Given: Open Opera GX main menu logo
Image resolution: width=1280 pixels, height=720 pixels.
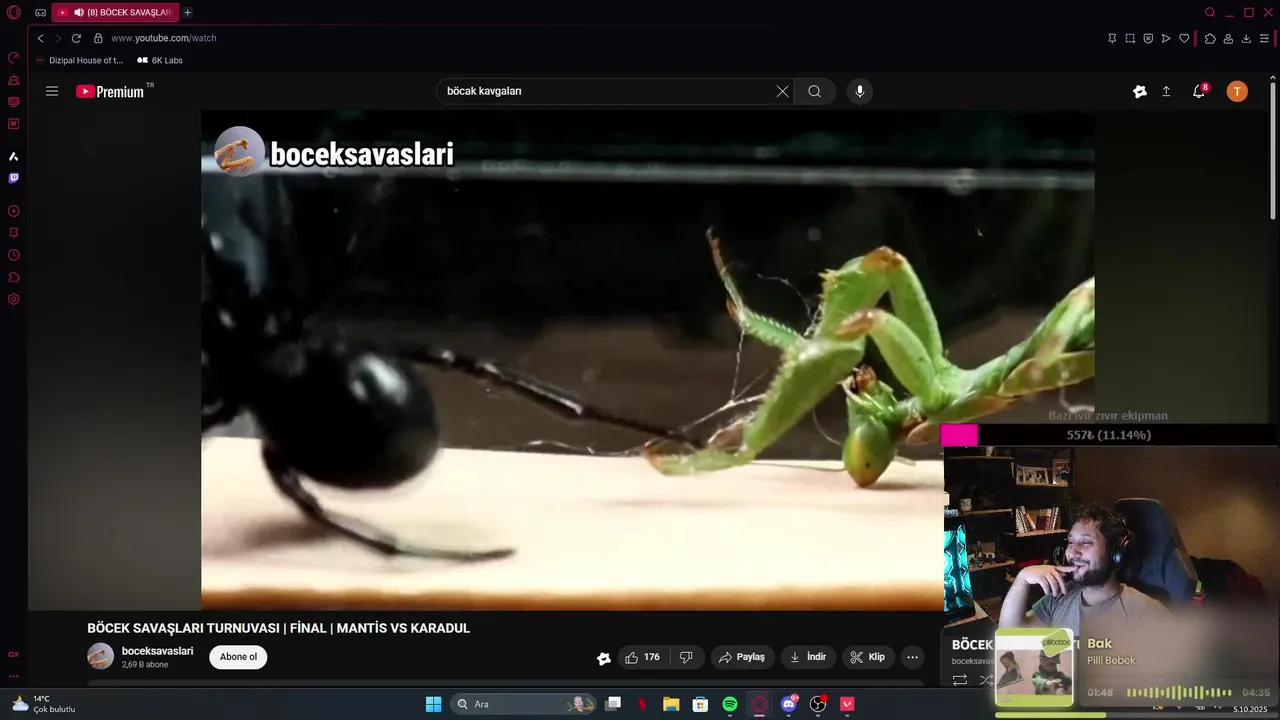Looking at the screenshot, I should pyautogui.click(x=13, y=13).
